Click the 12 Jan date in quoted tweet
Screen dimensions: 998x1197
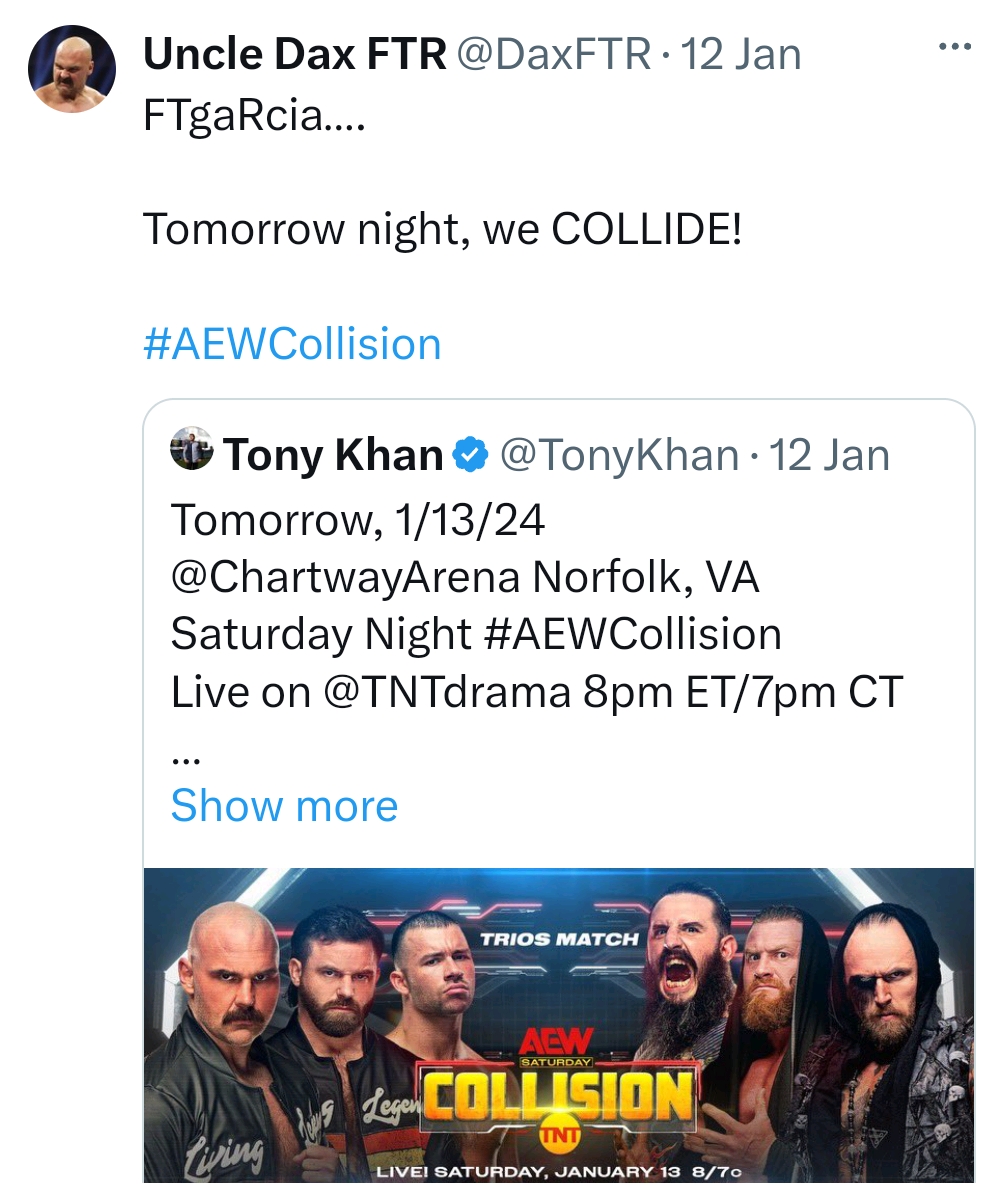tap(829, 456)
